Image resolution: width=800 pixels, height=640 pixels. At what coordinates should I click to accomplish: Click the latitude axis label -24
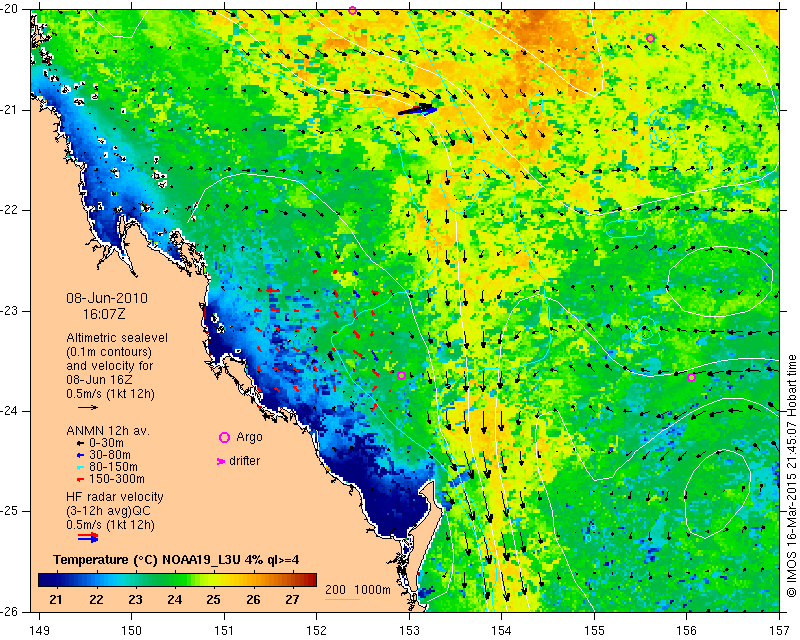click(x=9, y=411)
